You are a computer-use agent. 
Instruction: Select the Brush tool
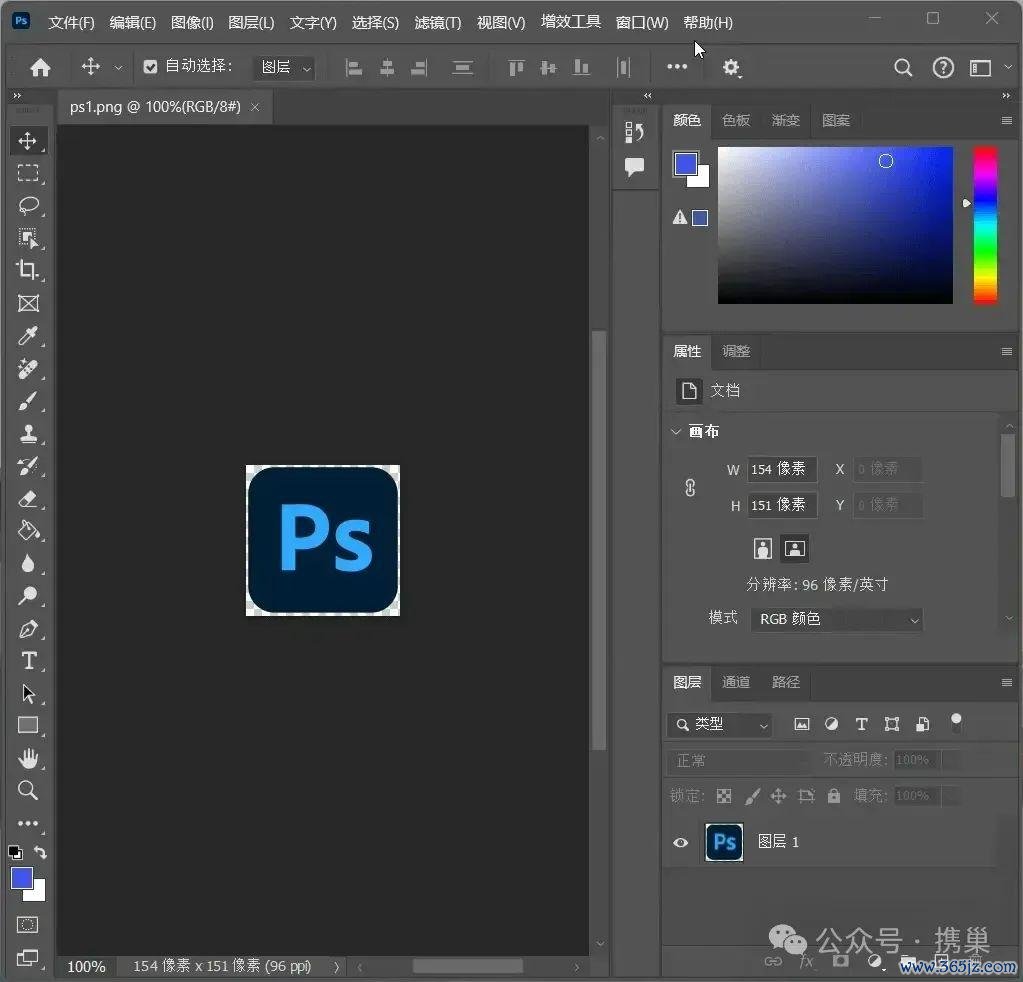click(x=28, y=401)
